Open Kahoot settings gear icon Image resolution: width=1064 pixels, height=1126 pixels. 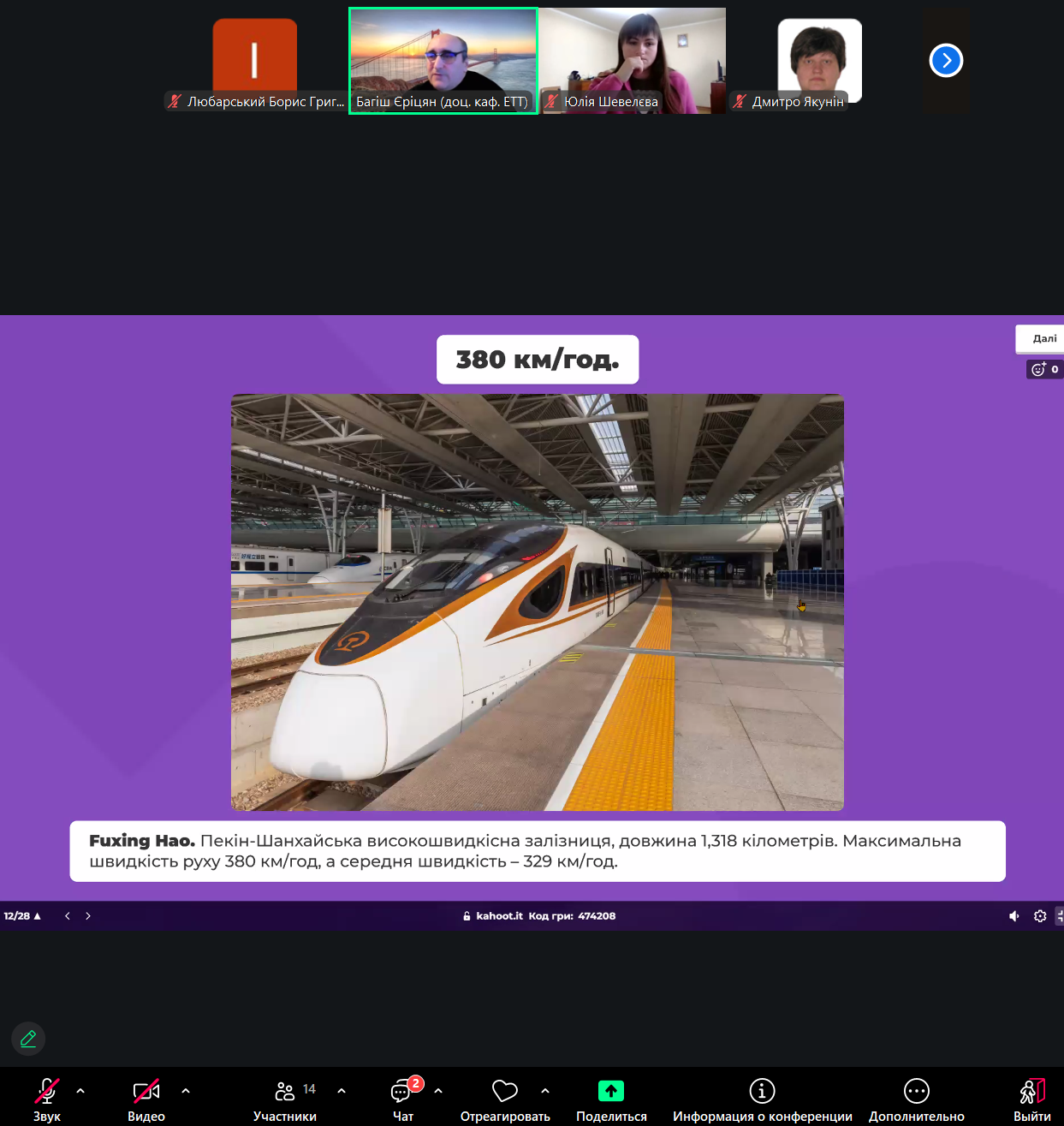click(x=1040, y=916)
